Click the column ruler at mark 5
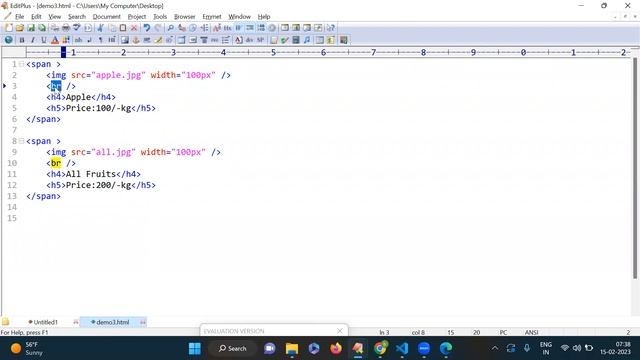Viewport: 640px width, 360px height. (273, 52)
